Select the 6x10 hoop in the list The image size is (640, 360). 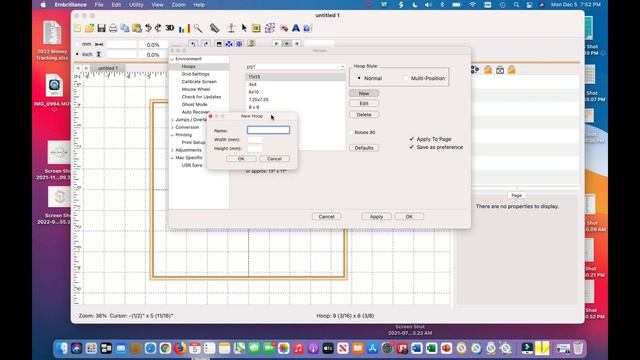(x=295, y=92)
